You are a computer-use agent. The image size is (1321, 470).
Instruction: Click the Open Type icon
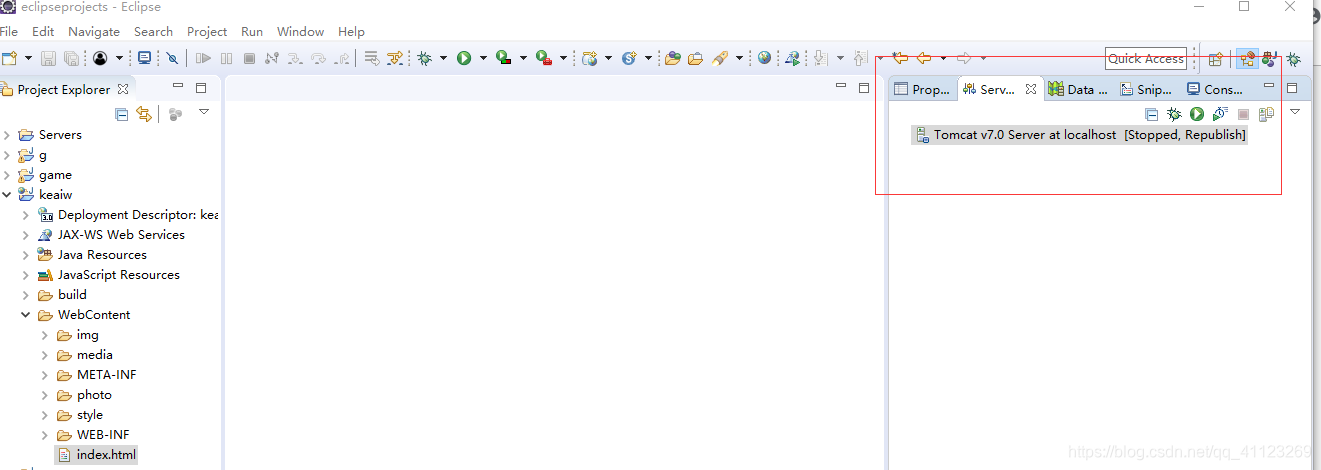pos(672,58)
